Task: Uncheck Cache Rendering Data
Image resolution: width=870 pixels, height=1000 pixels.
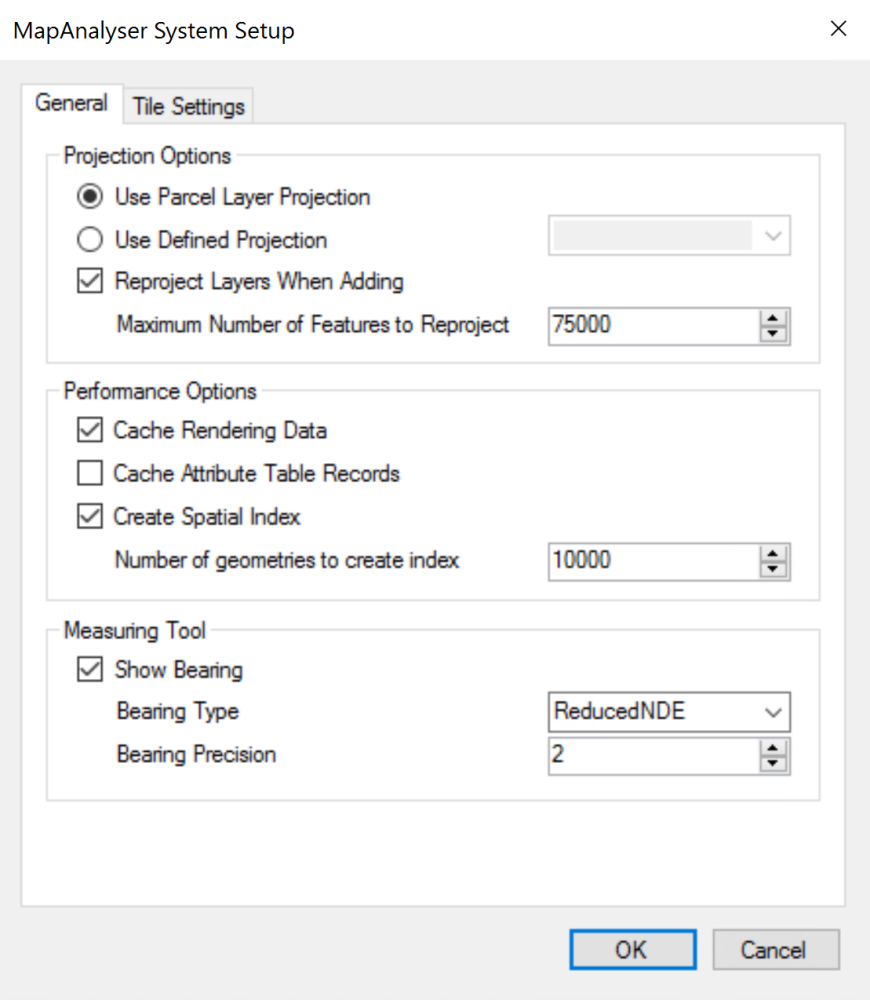Action: [x=89, y=430]
